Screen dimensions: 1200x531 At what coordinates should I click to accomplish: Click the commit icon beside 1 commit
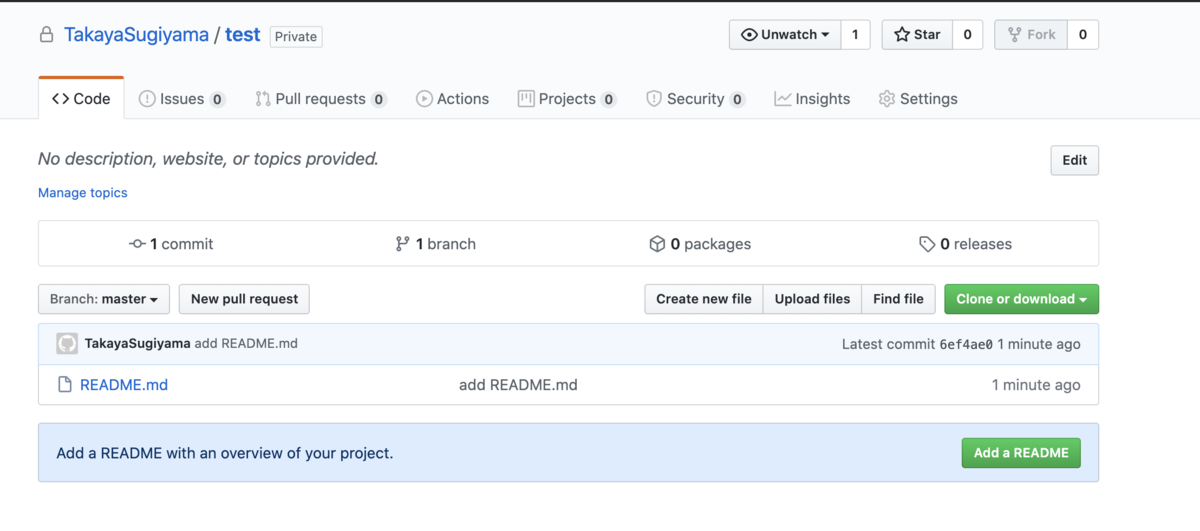tap(138, 244)
